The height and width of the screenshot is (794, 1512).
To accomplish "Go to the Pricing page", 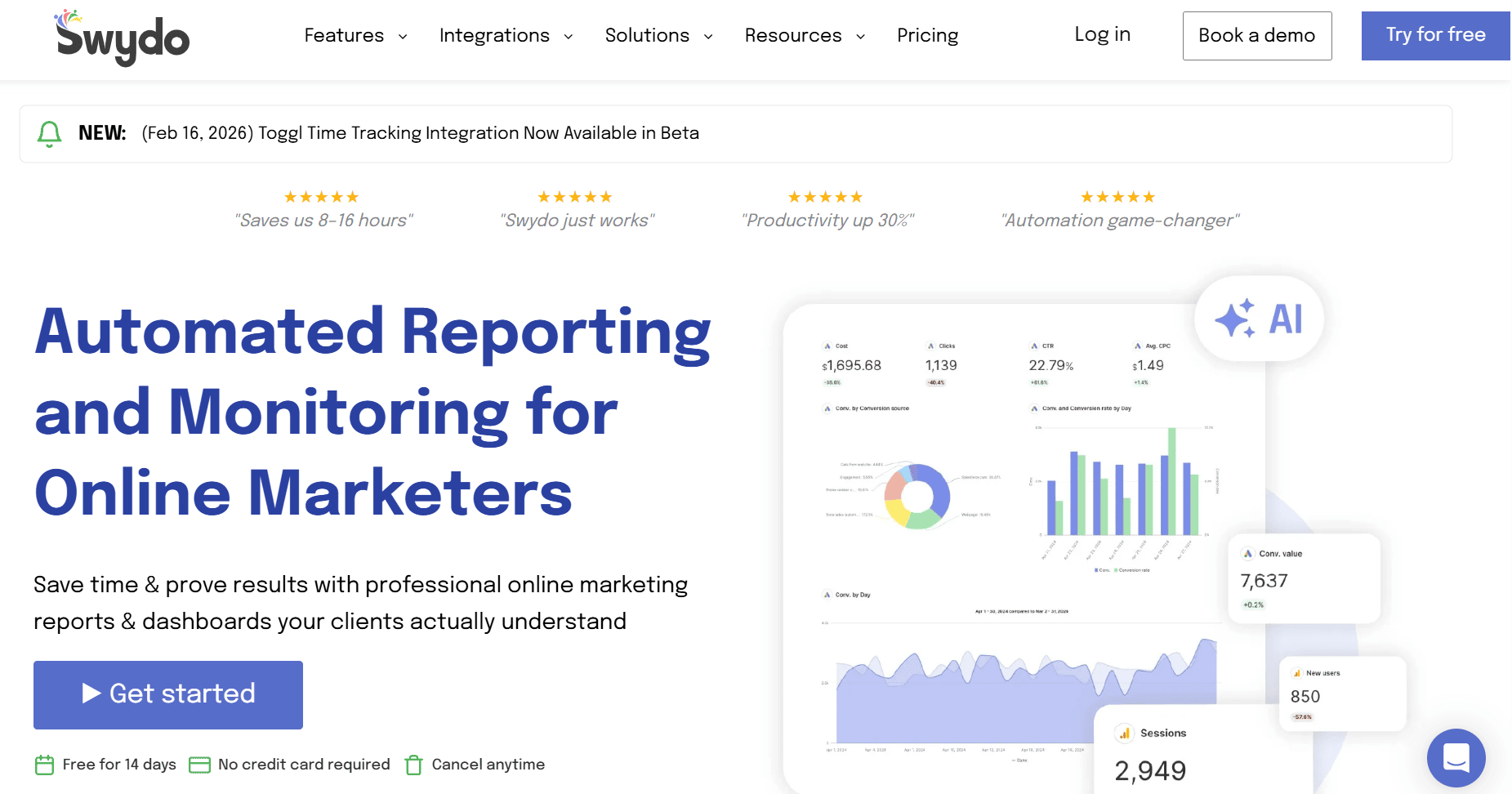I will click(x=927, y=36).
